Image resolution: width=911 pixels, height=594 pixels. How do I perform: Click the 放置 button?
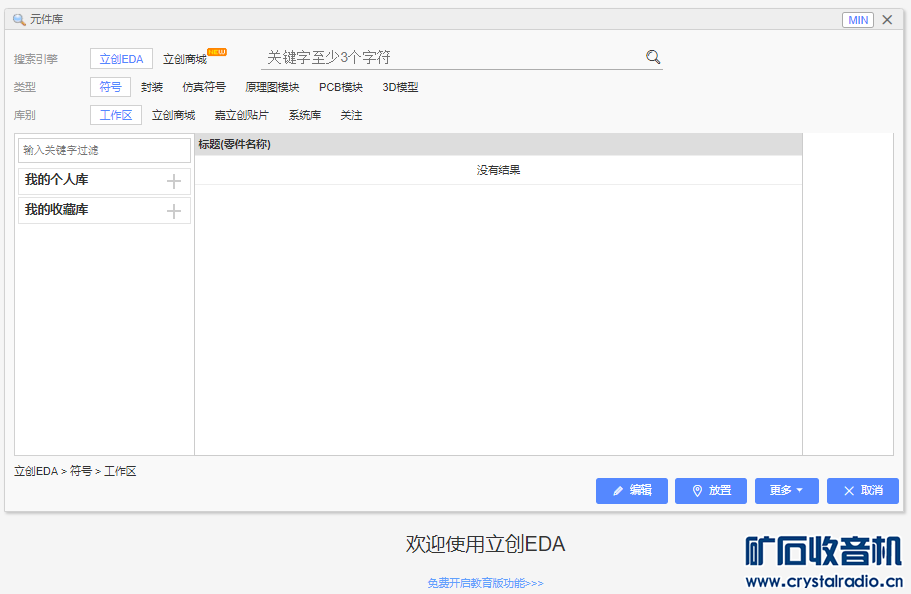click(x=711, y=491)
